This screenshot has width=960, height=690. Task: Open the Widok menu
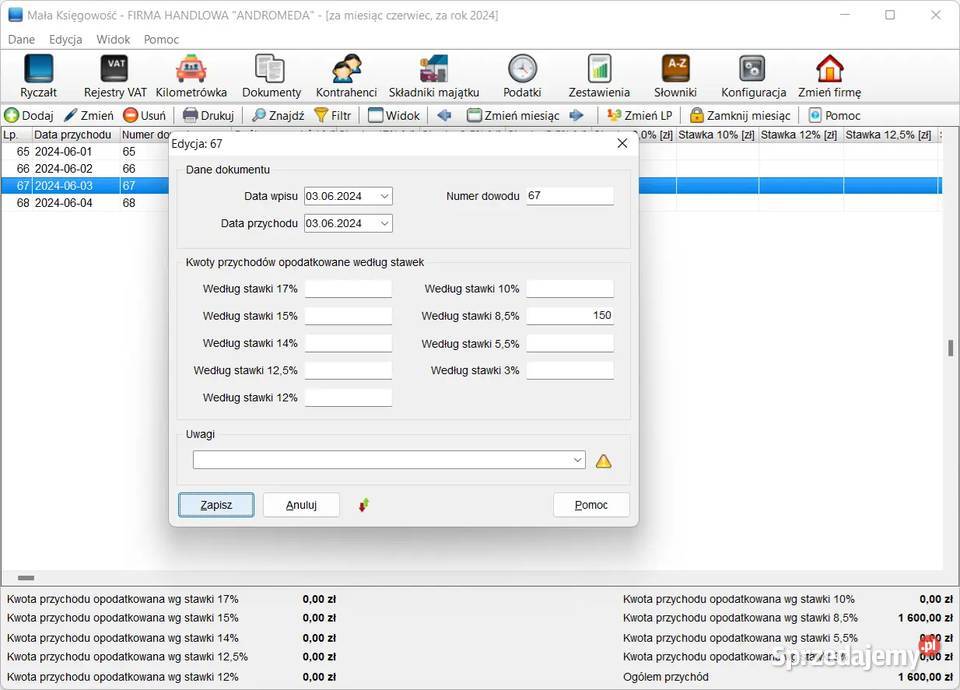[x=113, y=39]
